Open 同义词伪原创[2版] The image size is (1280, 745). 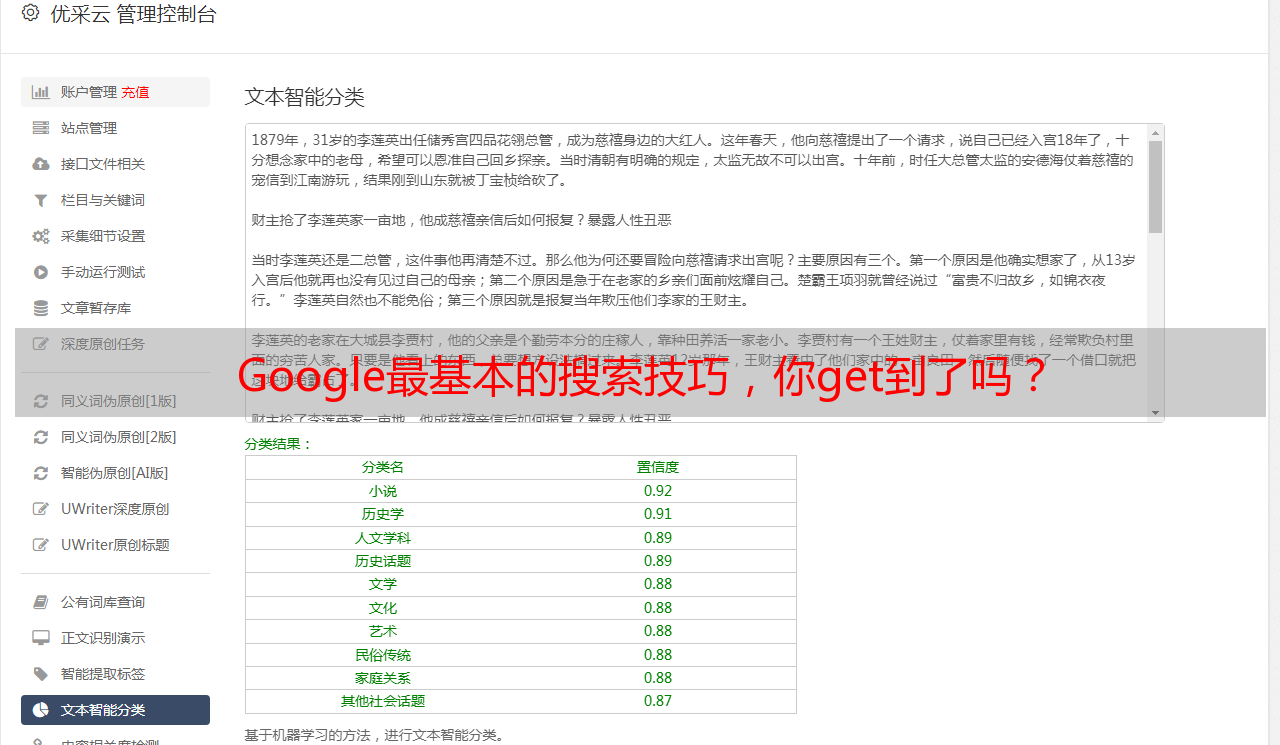point(115,437)
